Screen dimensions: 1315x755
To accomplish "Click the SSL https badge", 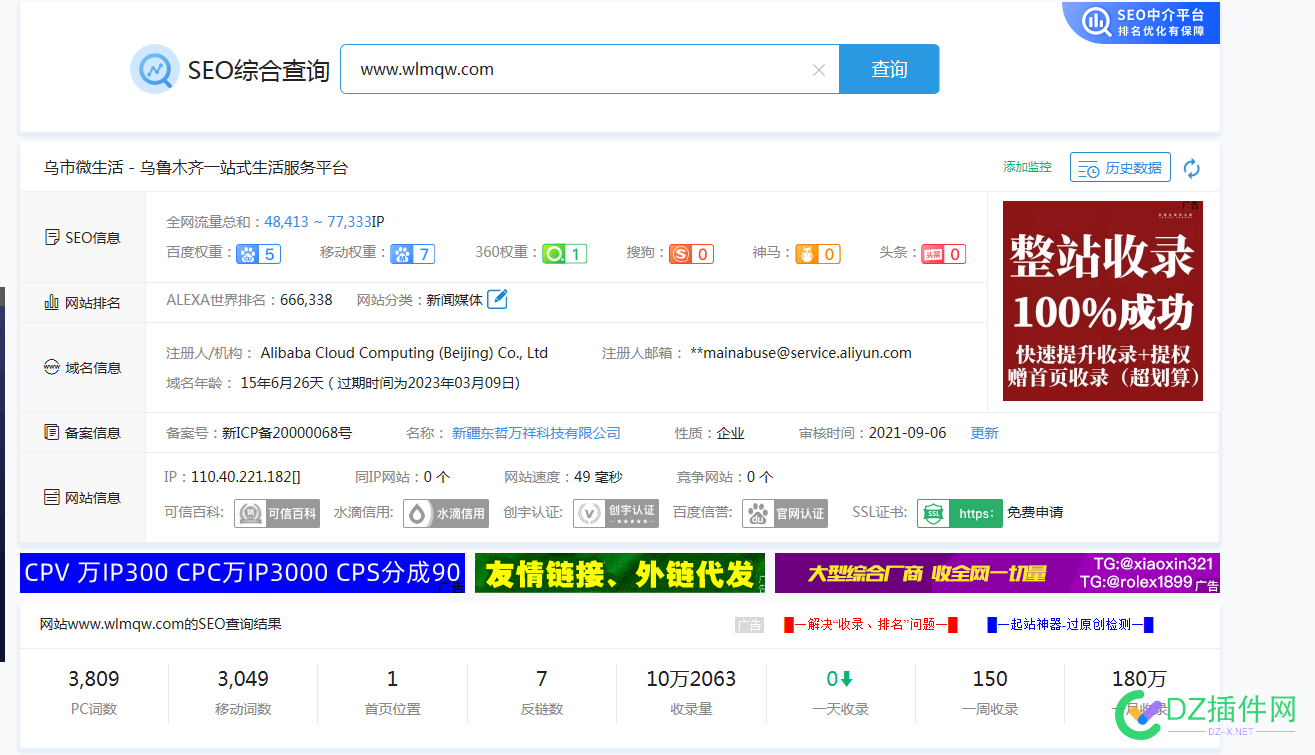I will pos(960,513).
